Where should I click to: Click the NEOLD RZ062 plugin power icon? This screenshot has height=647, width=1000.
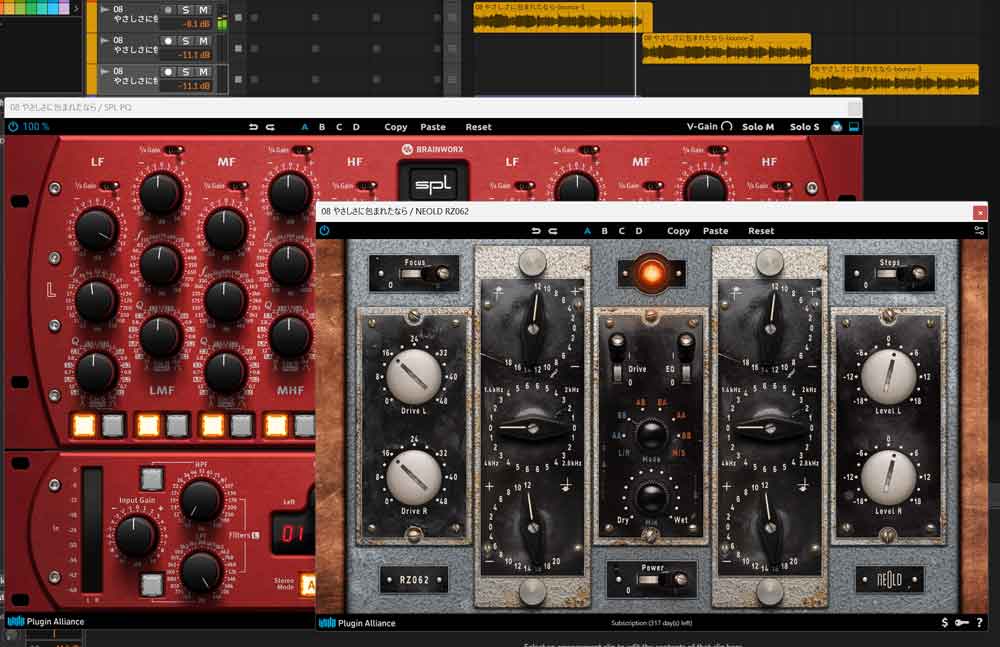point(324,231)
